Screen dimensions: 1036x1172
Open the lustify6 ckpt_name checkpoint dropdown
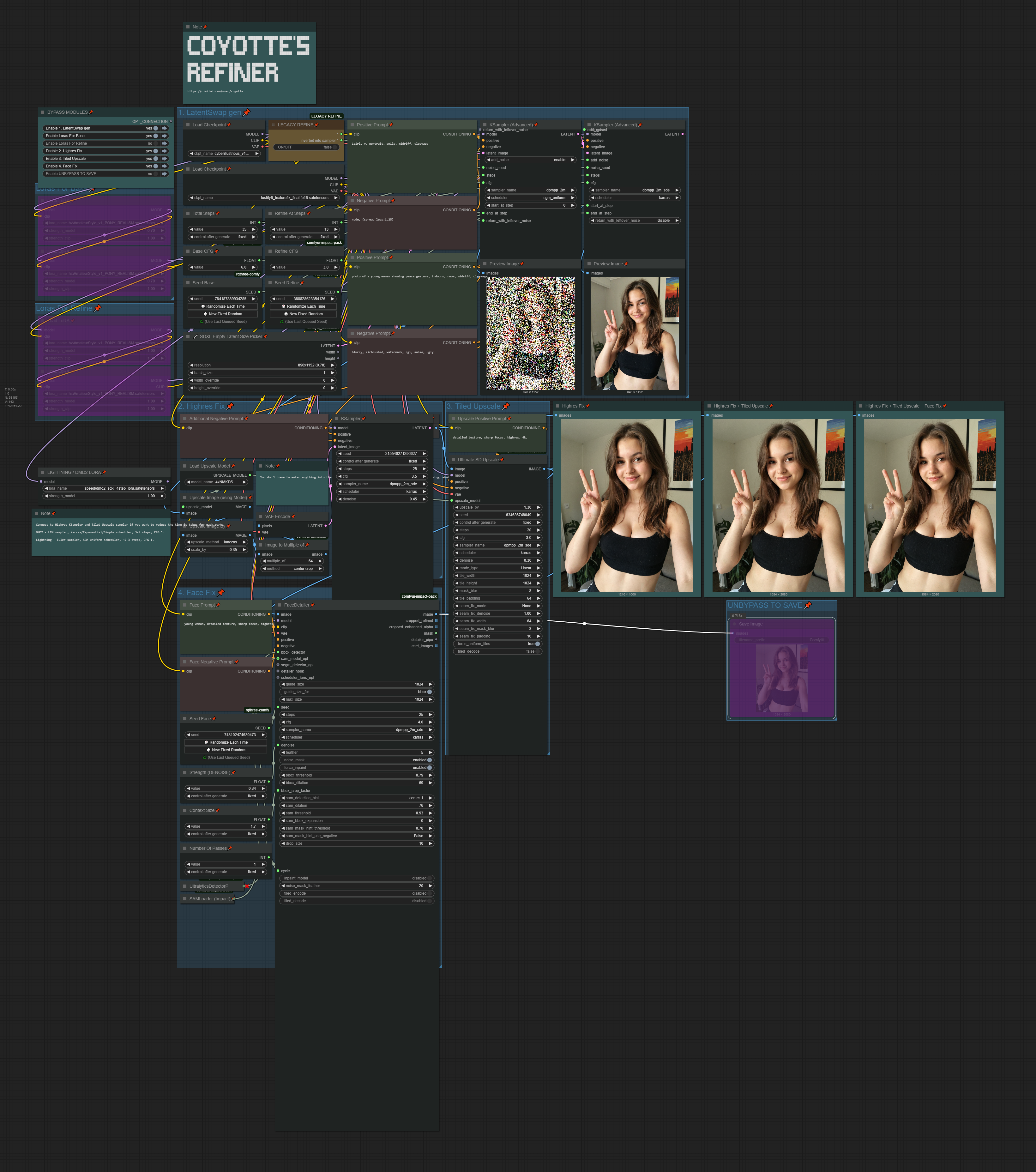coord(264,198)
